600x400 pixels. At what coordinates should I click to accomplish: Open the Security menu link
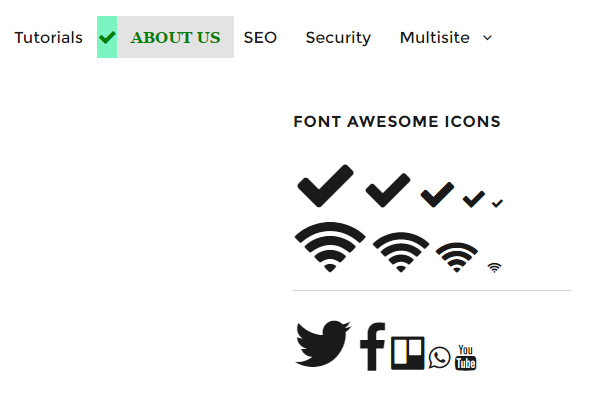338,38
